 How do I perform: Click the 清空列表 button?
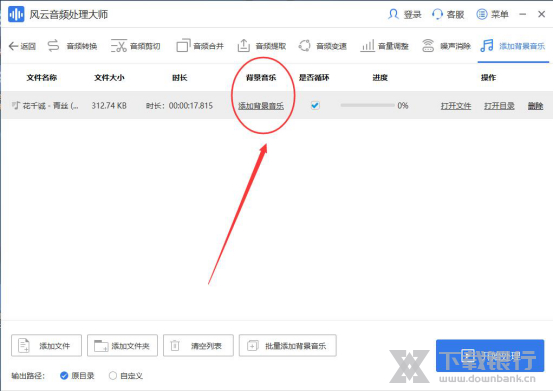coord(198,345)
